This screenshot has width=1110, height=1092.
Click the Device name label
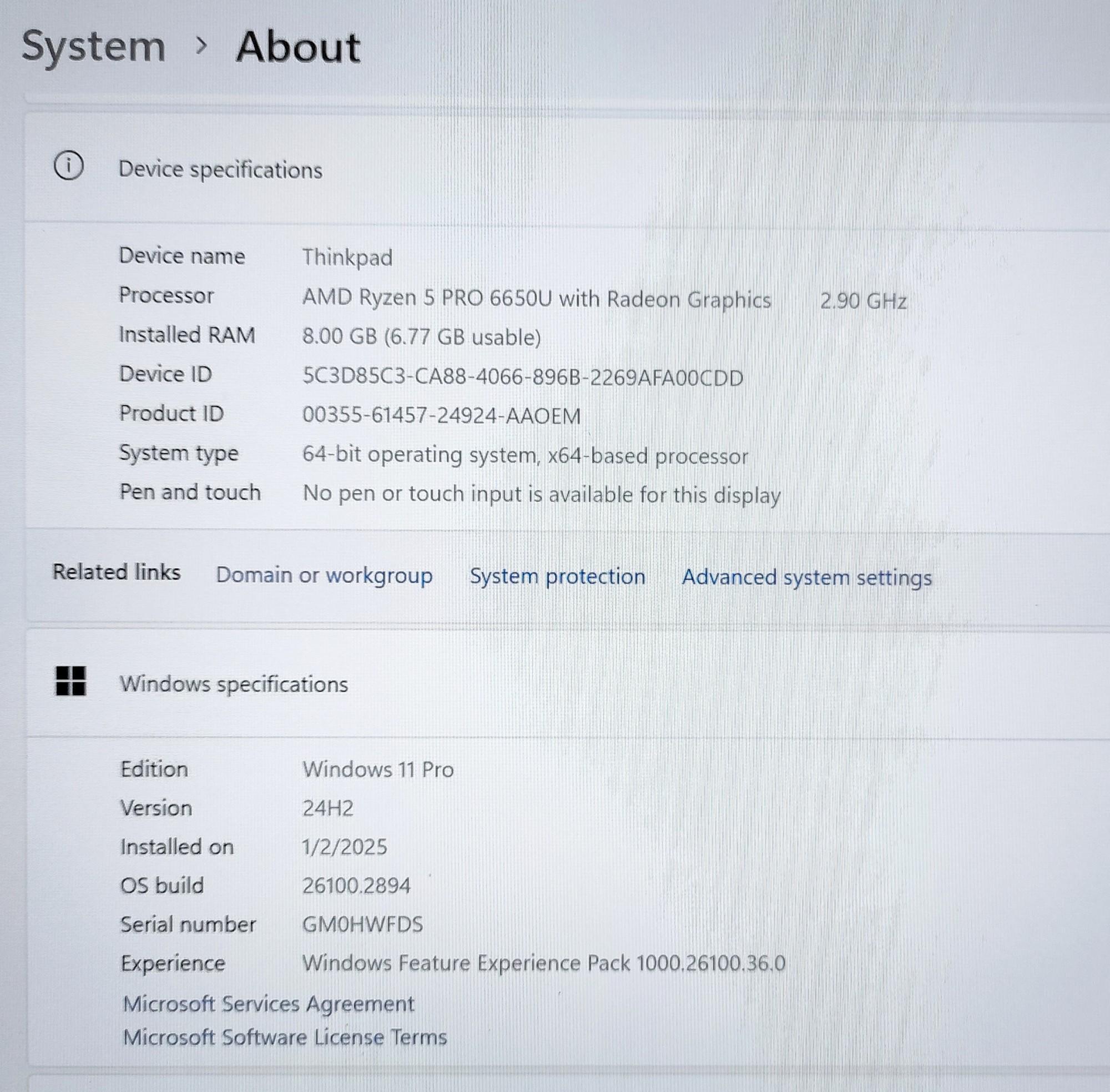click(x=181, y=256)
